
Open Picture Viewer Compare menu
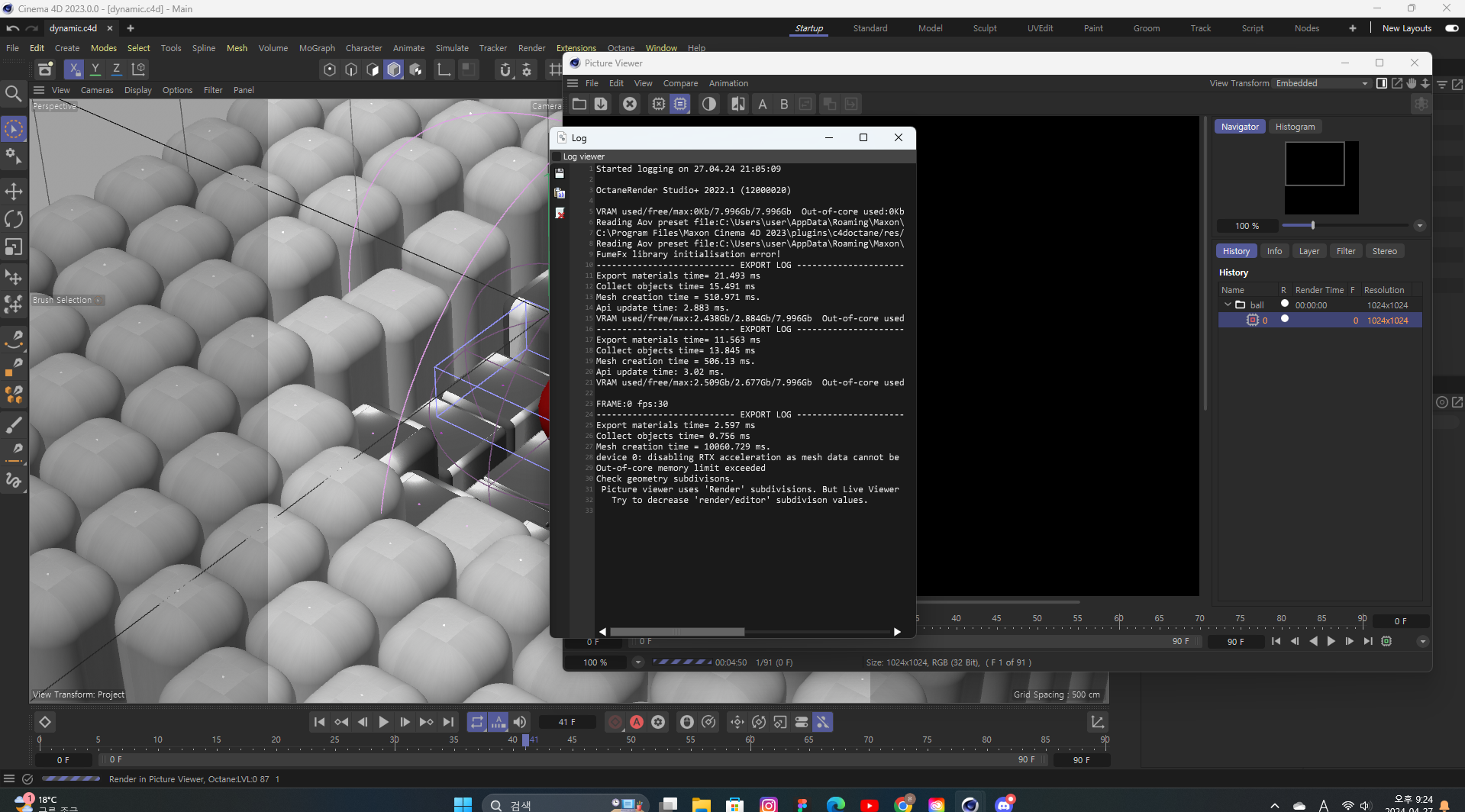[680, 83]
